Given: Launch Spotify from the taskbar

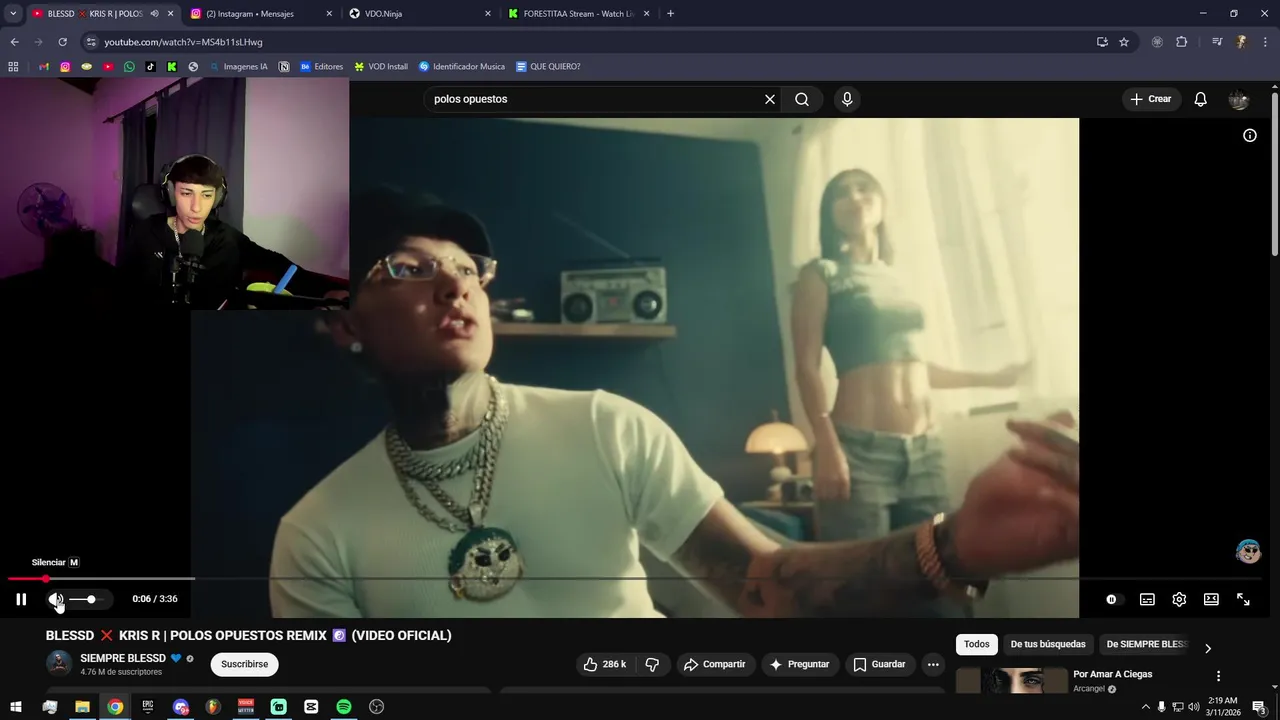Looking at the screenshot, I should (x=344, y=707).
